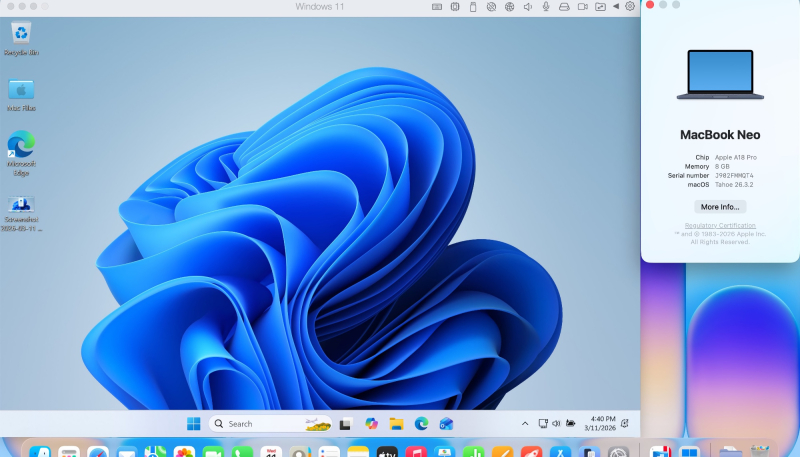
Task: Launch Microsoft Edge from desktop shortcut
Action: [21, 153]
